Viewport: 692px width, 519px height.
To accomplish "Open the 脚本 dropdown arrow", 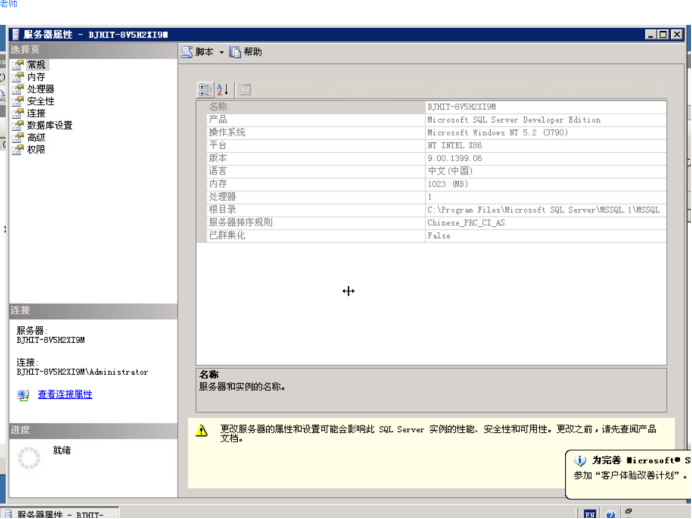I will 222,53.
